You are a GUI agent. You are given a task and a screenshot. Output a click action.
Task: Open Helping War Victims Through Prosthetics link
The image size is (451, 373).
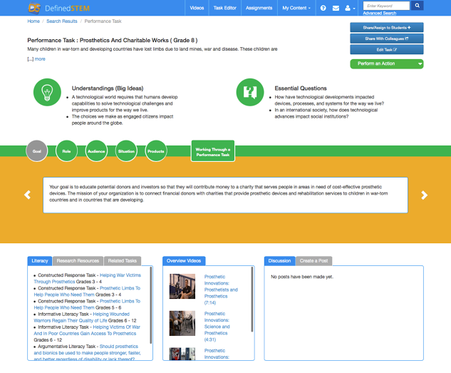pyautogui.click(x=87, y=278)
